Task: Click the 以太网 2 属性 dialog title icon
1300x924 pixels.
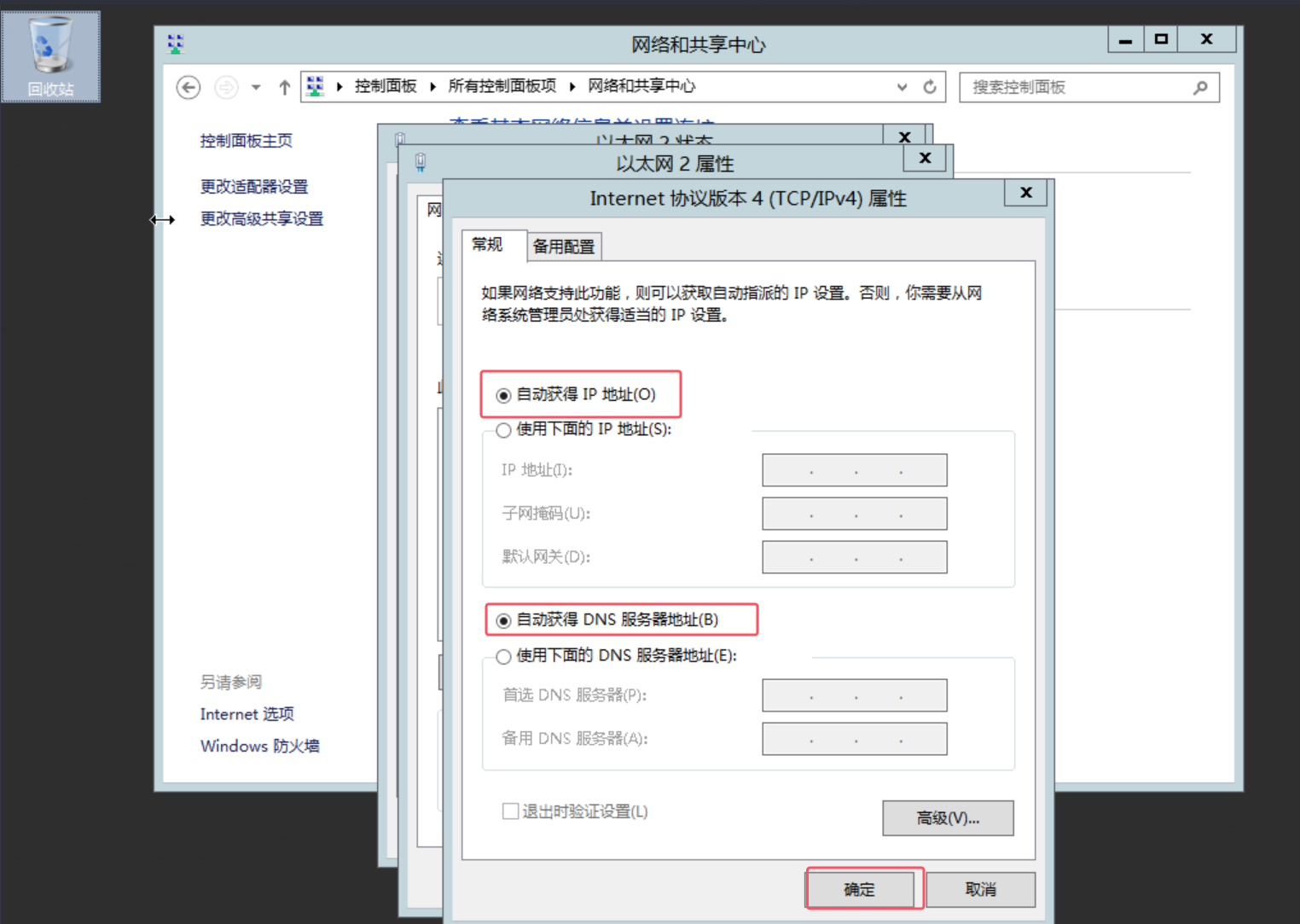Action: click(x=421, y=162)
